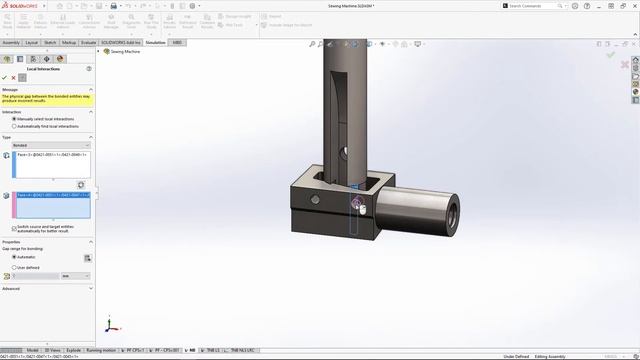Image resolution: width=640 pixels, height=360 pixels.
Task: Click the viewport cancel red X
Action: (x=624, y=64)
